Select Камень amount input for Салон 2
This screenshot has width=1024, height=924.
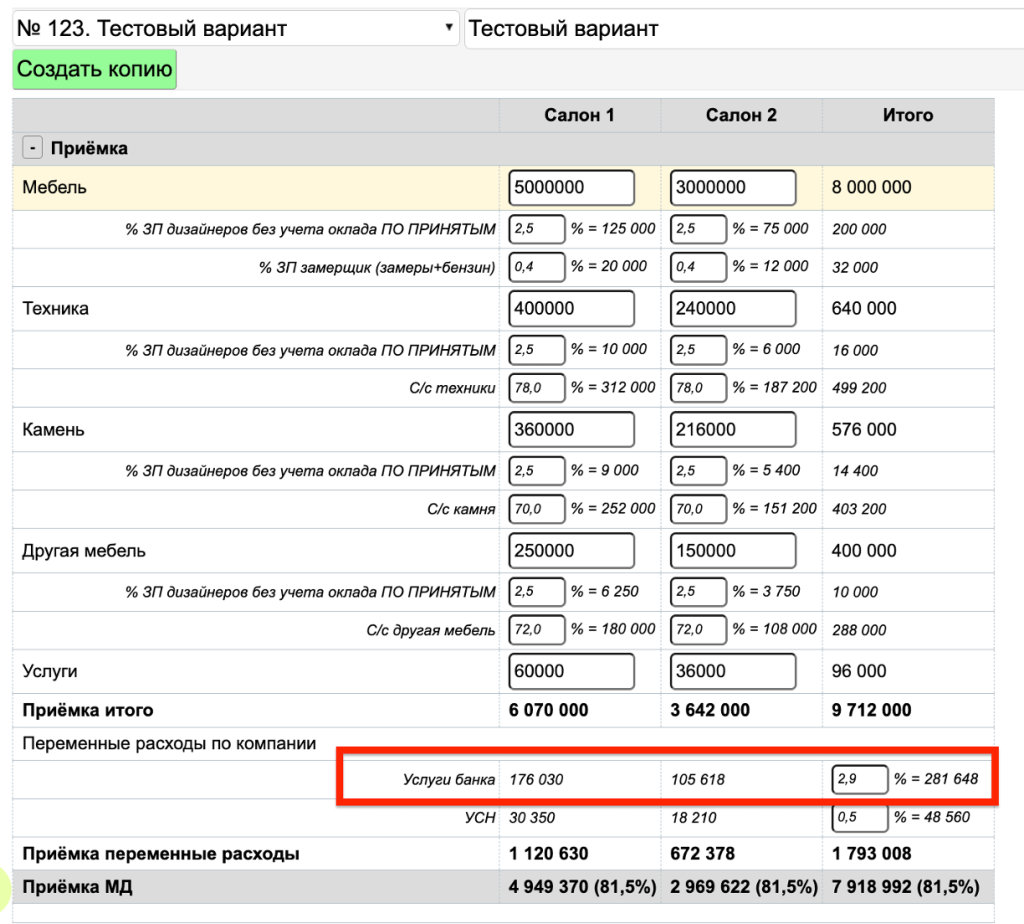[733, 429]
